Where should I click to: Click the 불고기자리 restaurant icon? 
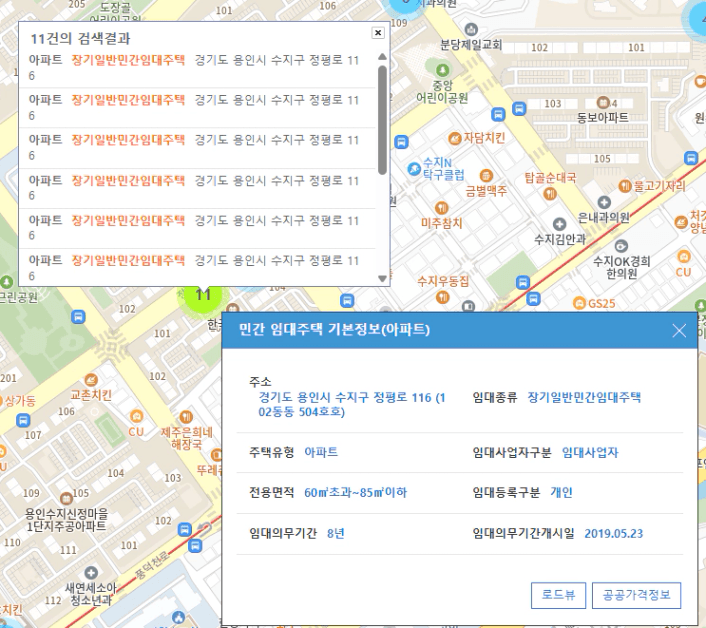coord(625,186)
